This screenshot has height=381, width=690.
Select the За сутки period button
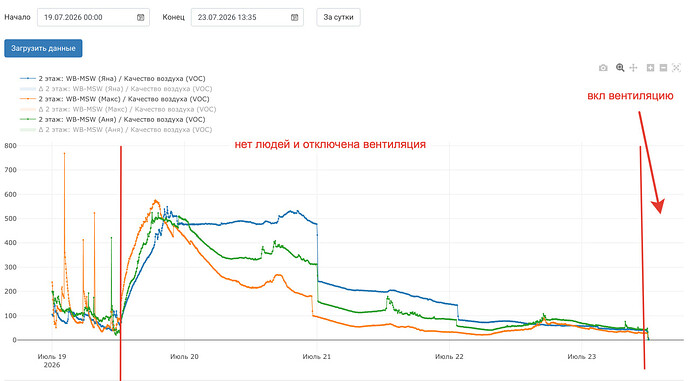pos(338,18)
